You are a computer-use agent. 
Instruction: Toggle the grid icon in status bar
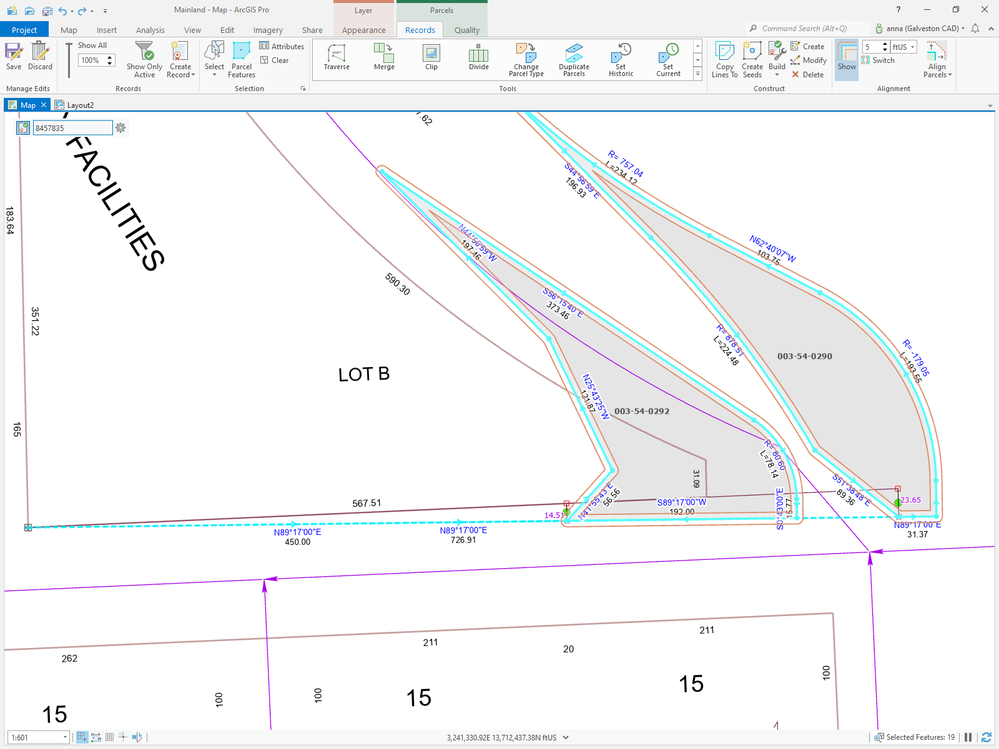pyautogui.click(x=110, y=738)
